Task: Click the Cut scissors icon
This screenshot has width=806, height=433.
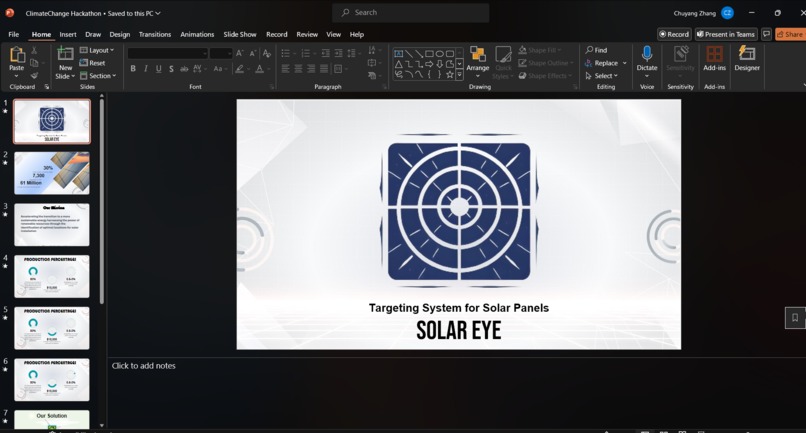Action: coord(34,50)
